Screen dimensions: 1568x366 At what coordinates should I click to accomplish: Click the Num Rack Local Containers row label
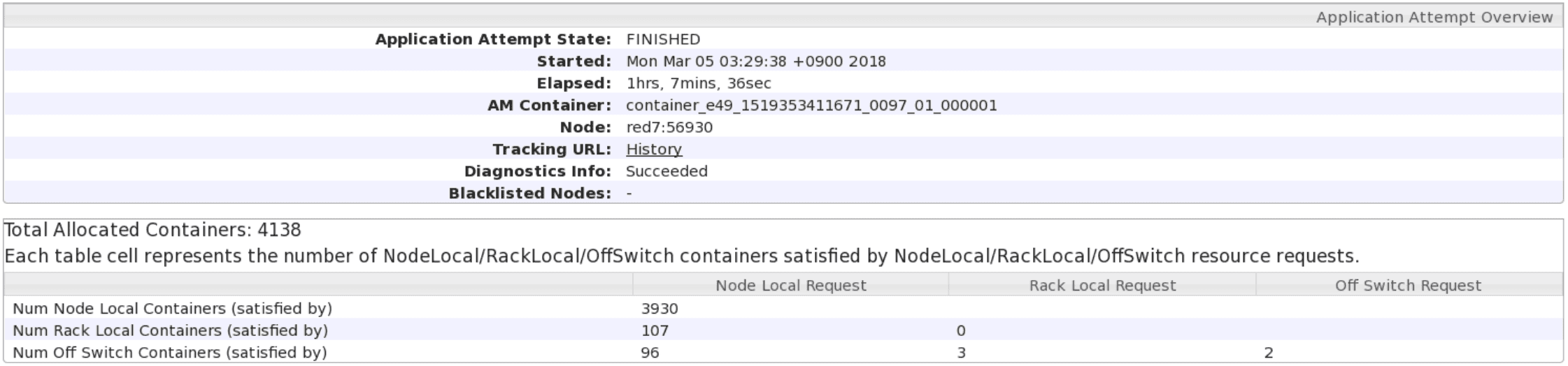(x=170, y=330)
